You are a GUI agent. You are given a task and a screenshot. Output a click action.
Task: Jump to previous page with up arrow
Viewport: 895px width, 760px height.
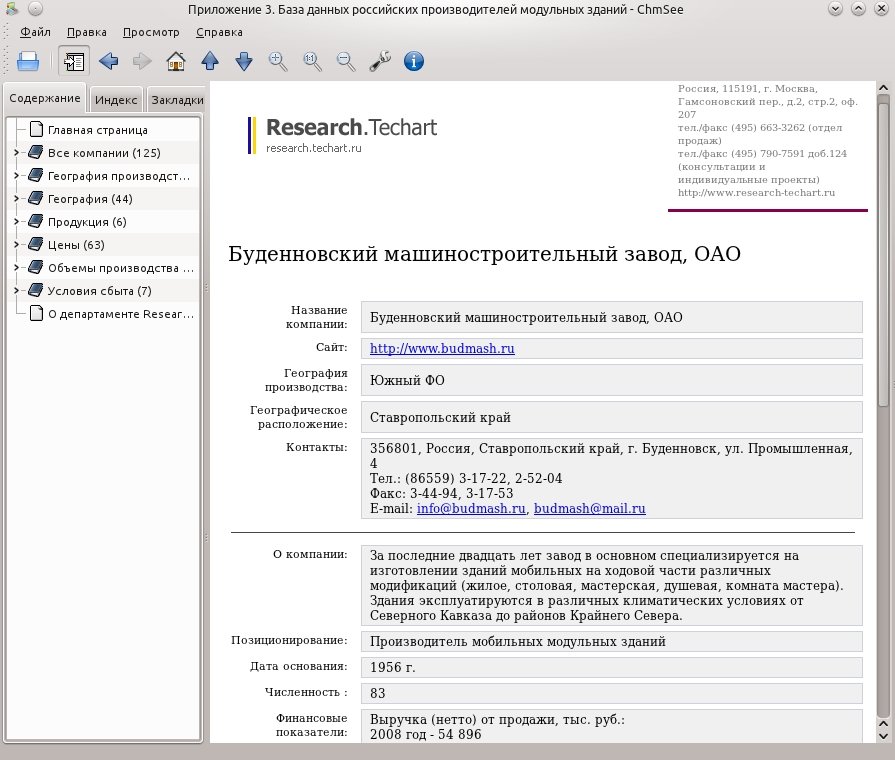210,61
